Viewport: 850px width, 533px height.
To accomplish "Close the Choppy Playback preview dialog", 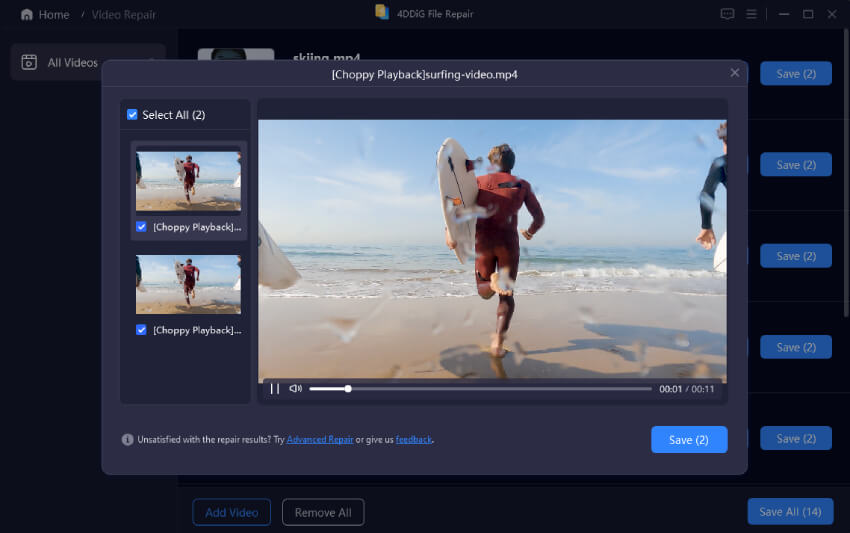I will (x=735, y=73).
